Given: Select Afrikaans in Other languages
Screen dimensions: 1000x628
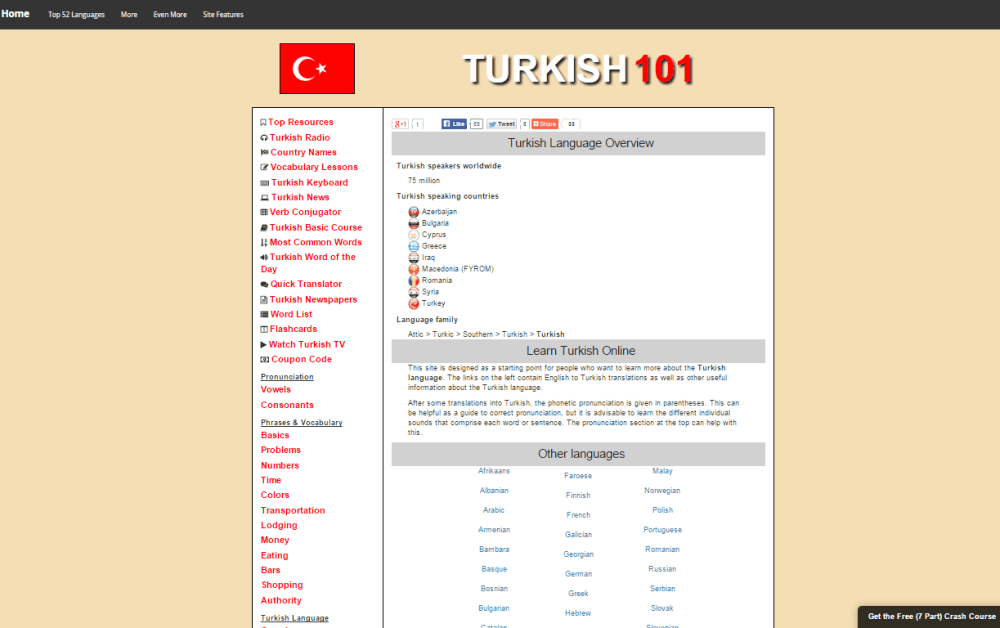Looking at the screenshot, I should tap(494, 471).
